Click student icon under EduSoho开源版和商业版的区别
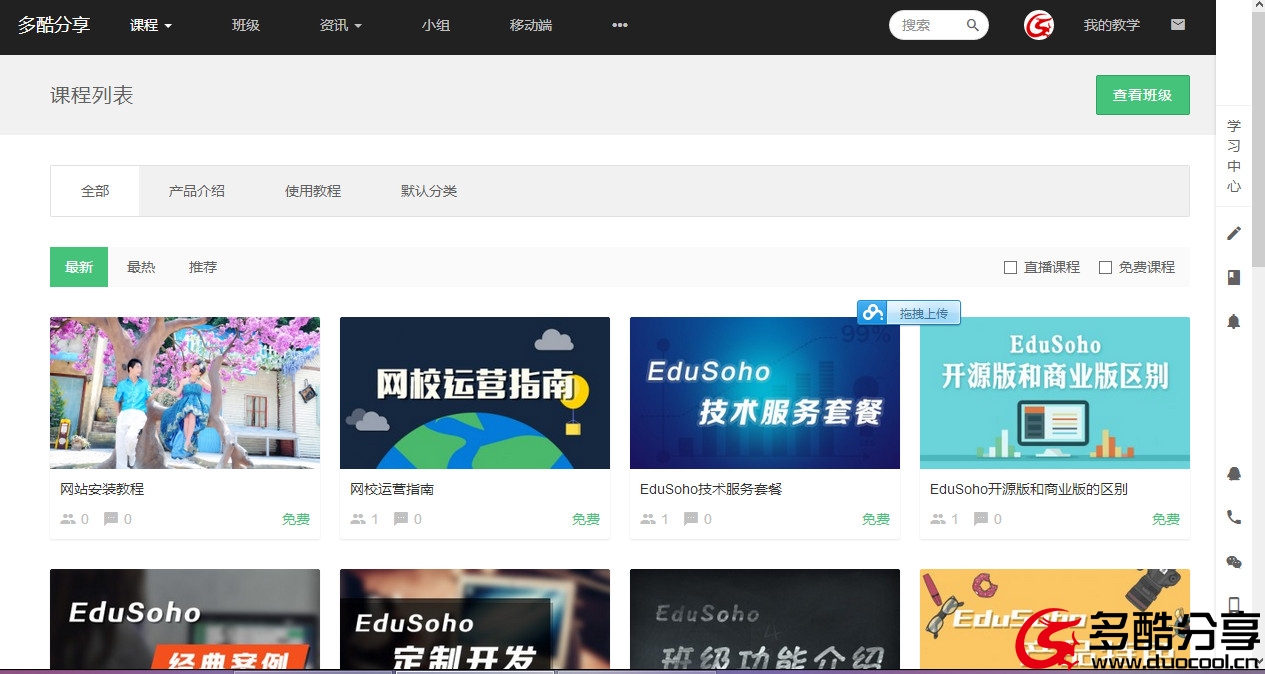The image size is (1265, 674). point(938,519)
